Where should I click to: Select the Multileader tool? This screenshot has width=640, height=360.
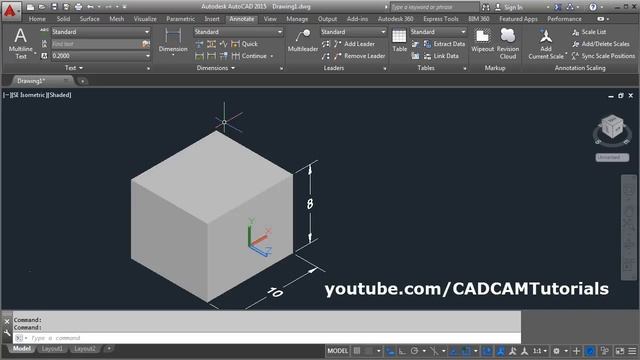tap(303, 40)
